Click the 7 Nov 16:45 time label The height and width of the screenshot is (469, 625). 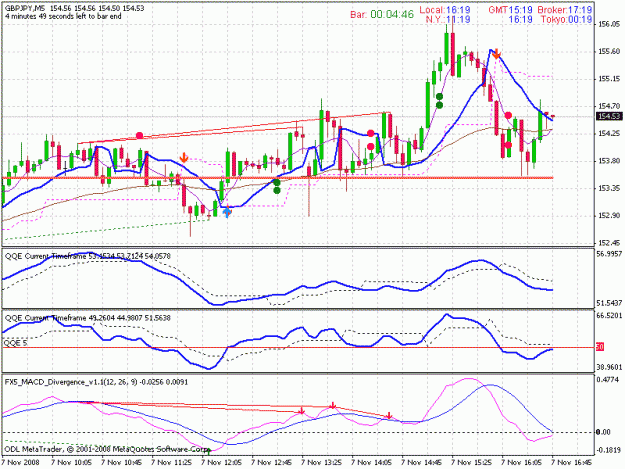click(x=572, y=462)
